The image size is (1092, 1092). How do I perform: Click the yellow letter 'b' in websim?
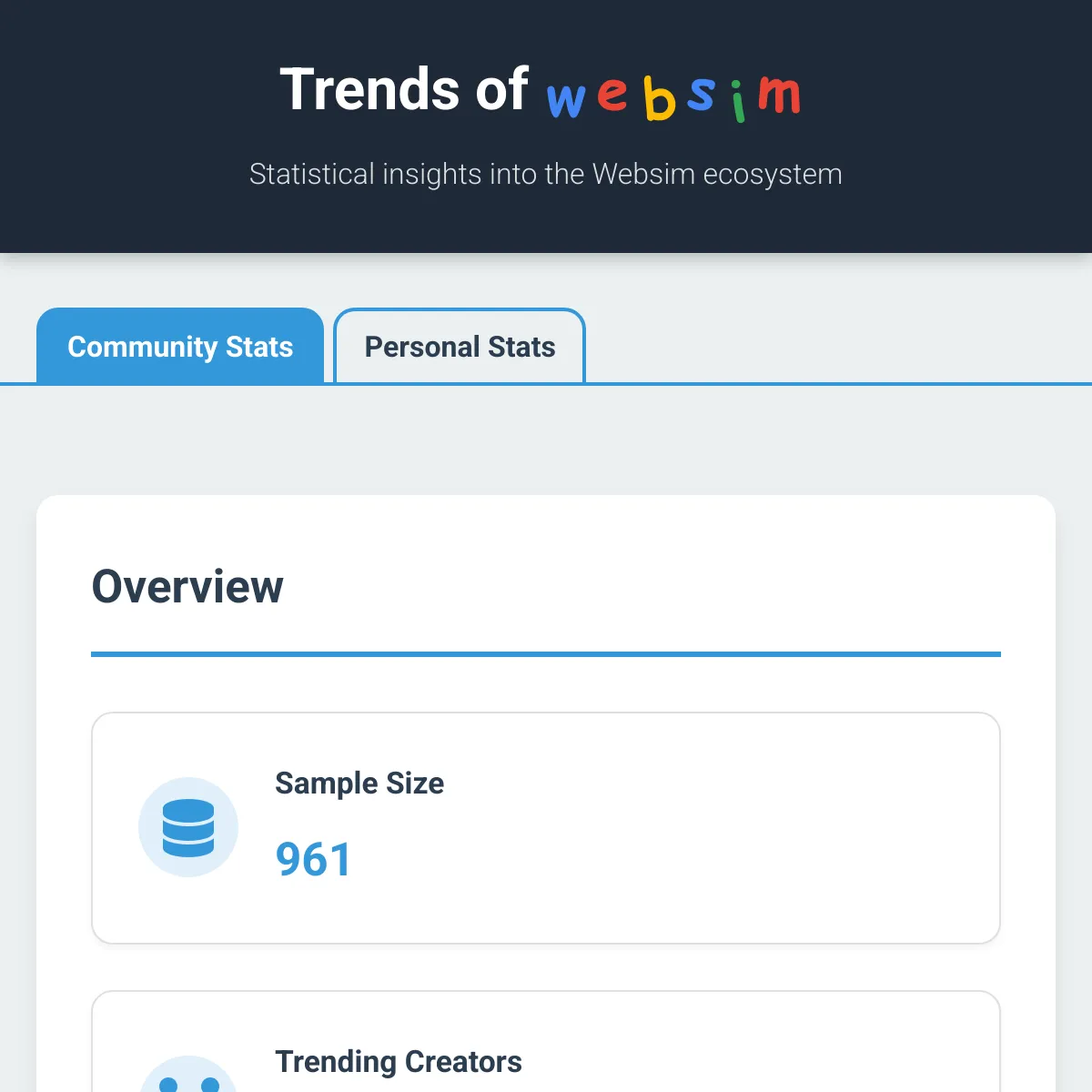661,96
